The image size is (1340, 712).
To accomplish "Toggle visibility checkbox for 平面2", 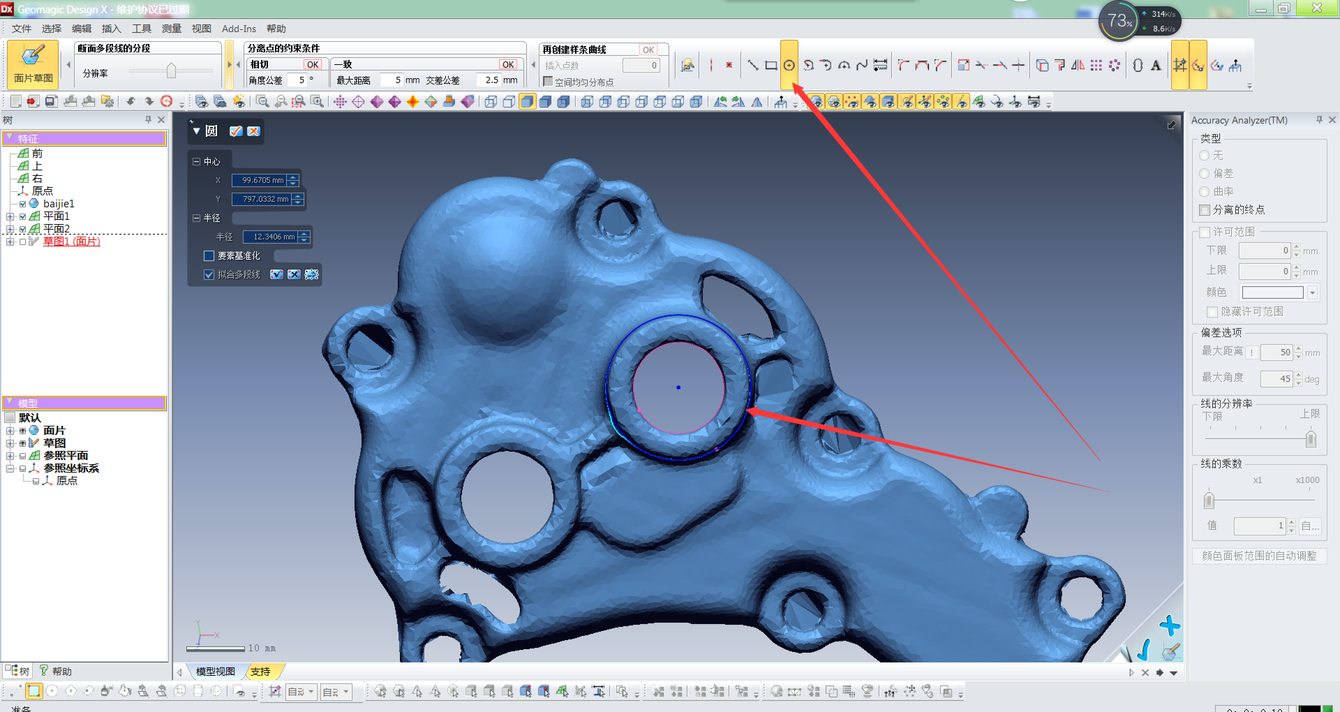I will coord(23,229).
